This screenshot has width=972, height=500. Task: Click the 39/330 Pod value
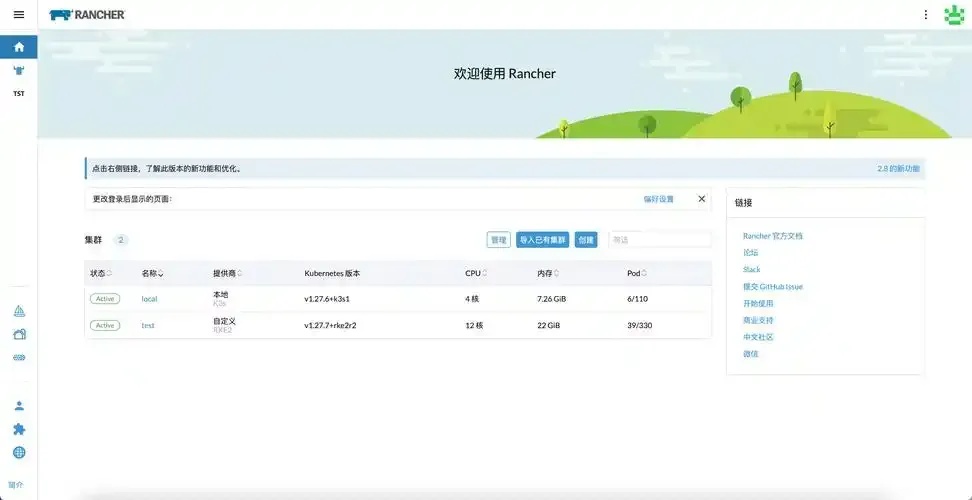(640, 325)
